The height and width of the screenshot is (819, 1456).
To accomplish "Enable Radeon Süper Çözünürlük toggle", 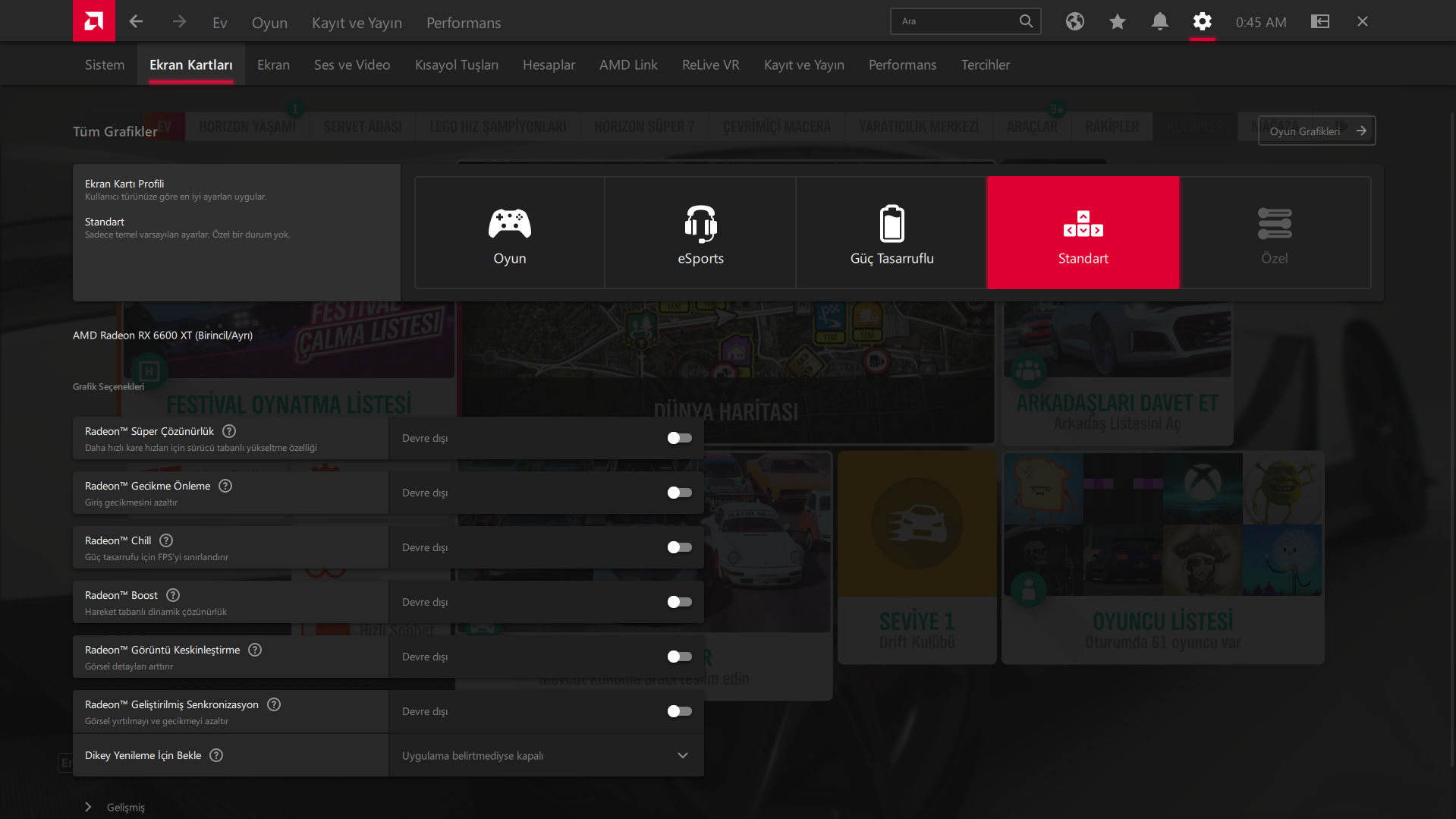I will (679, 438).
